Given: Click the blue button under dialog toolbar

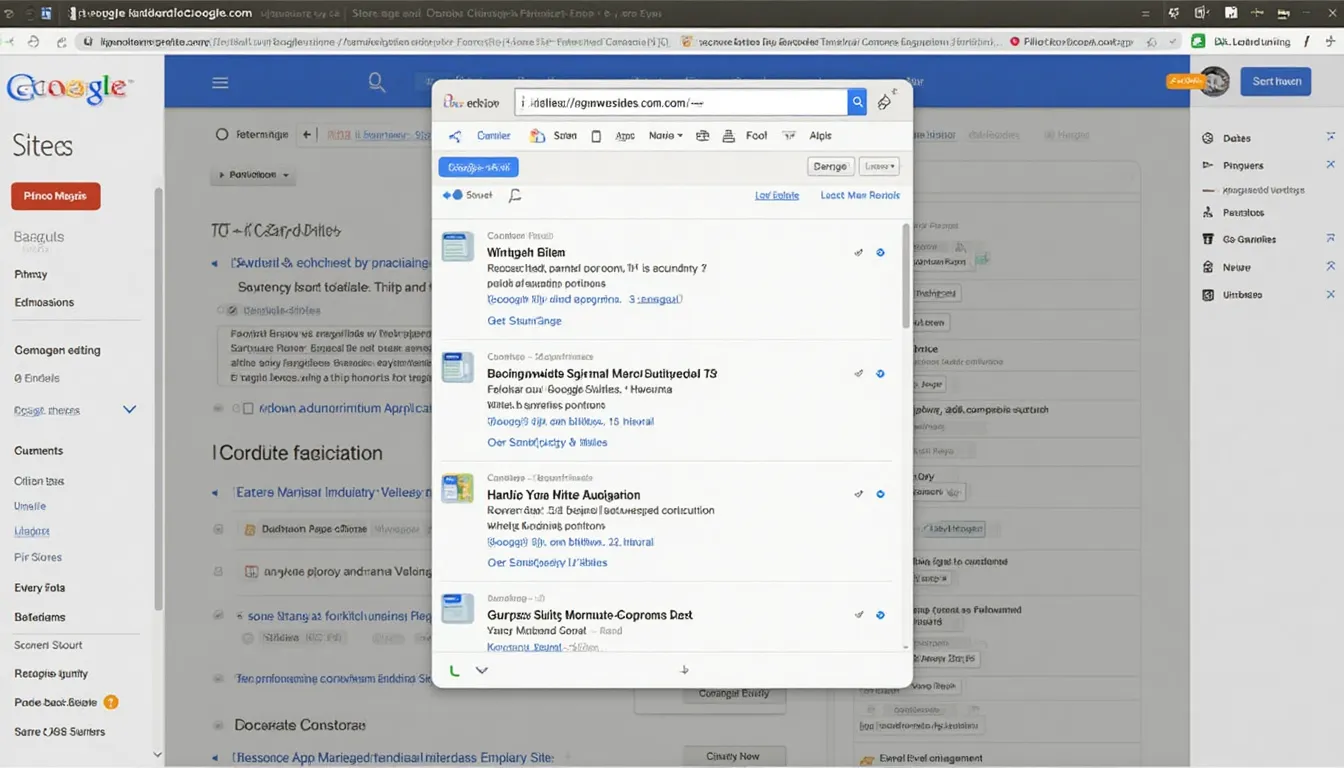Looking at the screenshot, I should click(478, 167).
